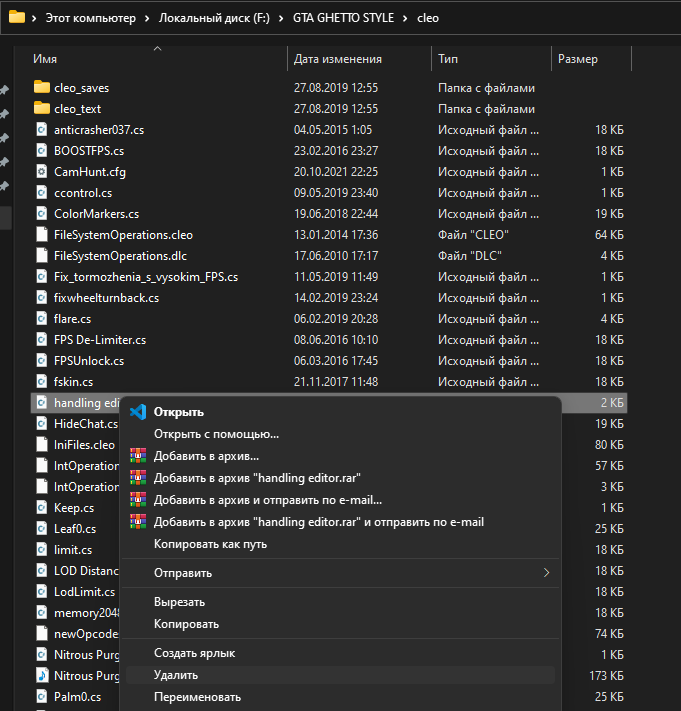This screenshot has height=711, width=681.
Task: Choose Открыть in the context menu
Action: coord(340,412)
